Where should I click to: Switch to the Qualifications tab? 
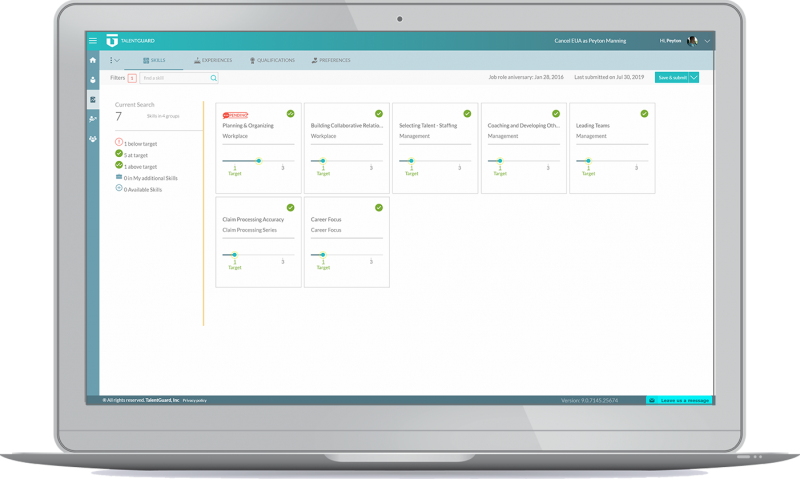272,60
